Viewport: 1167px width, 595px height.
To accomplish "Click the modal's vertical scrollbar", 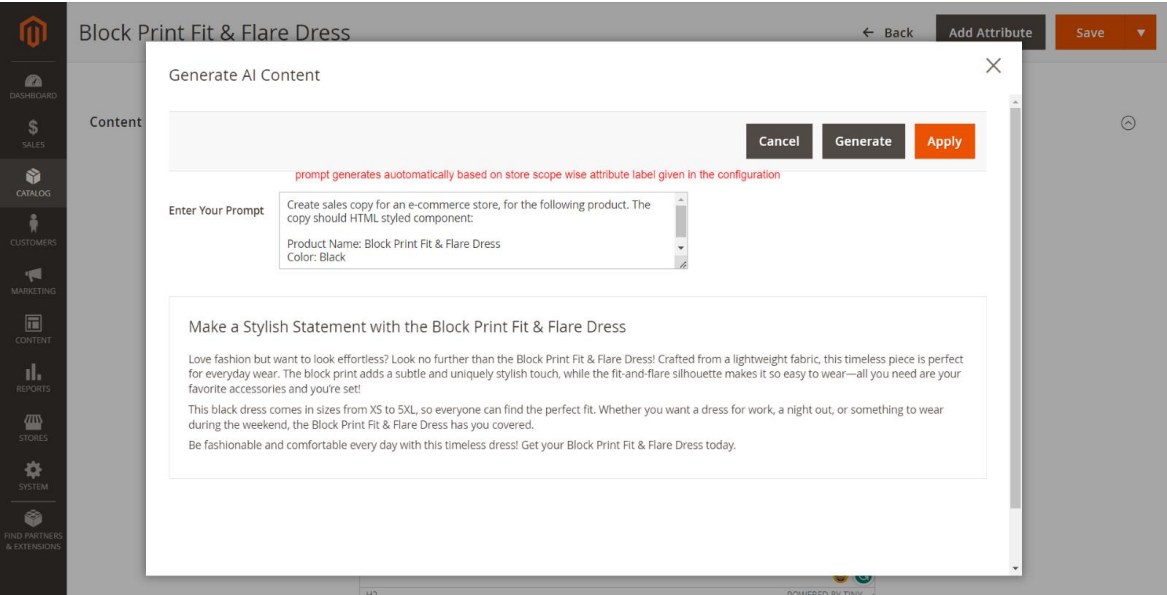I will (1016, 300).
